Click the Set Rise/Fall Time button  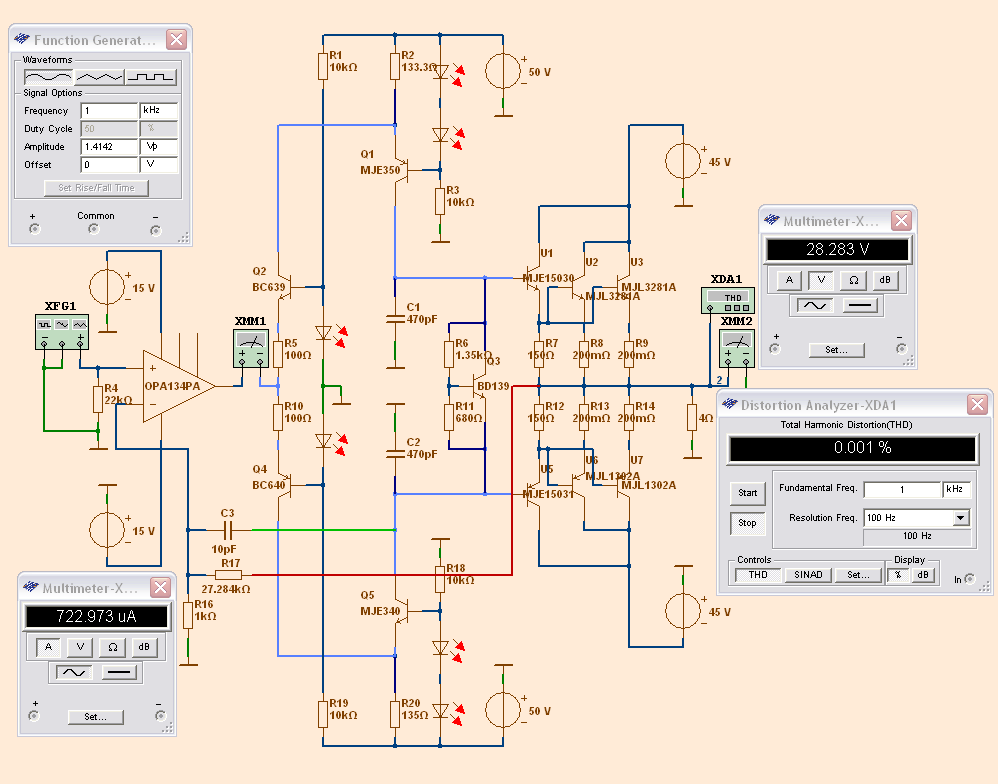(96, 188)
